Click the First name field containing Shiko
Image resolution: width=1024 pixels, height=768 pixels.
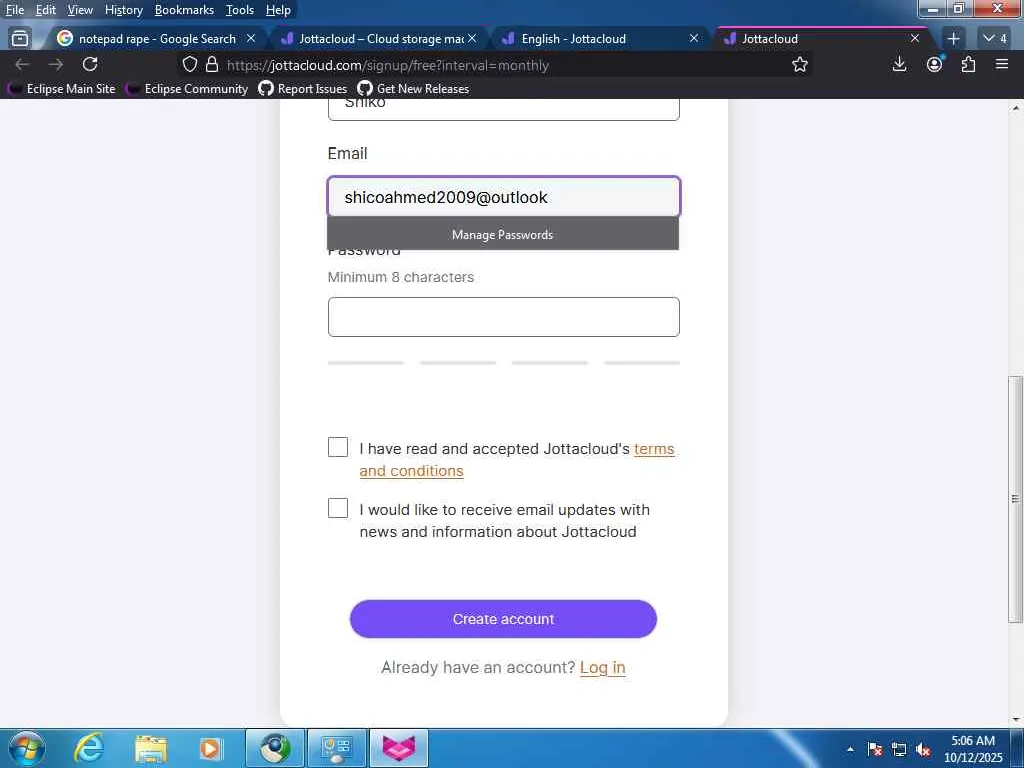504,109
